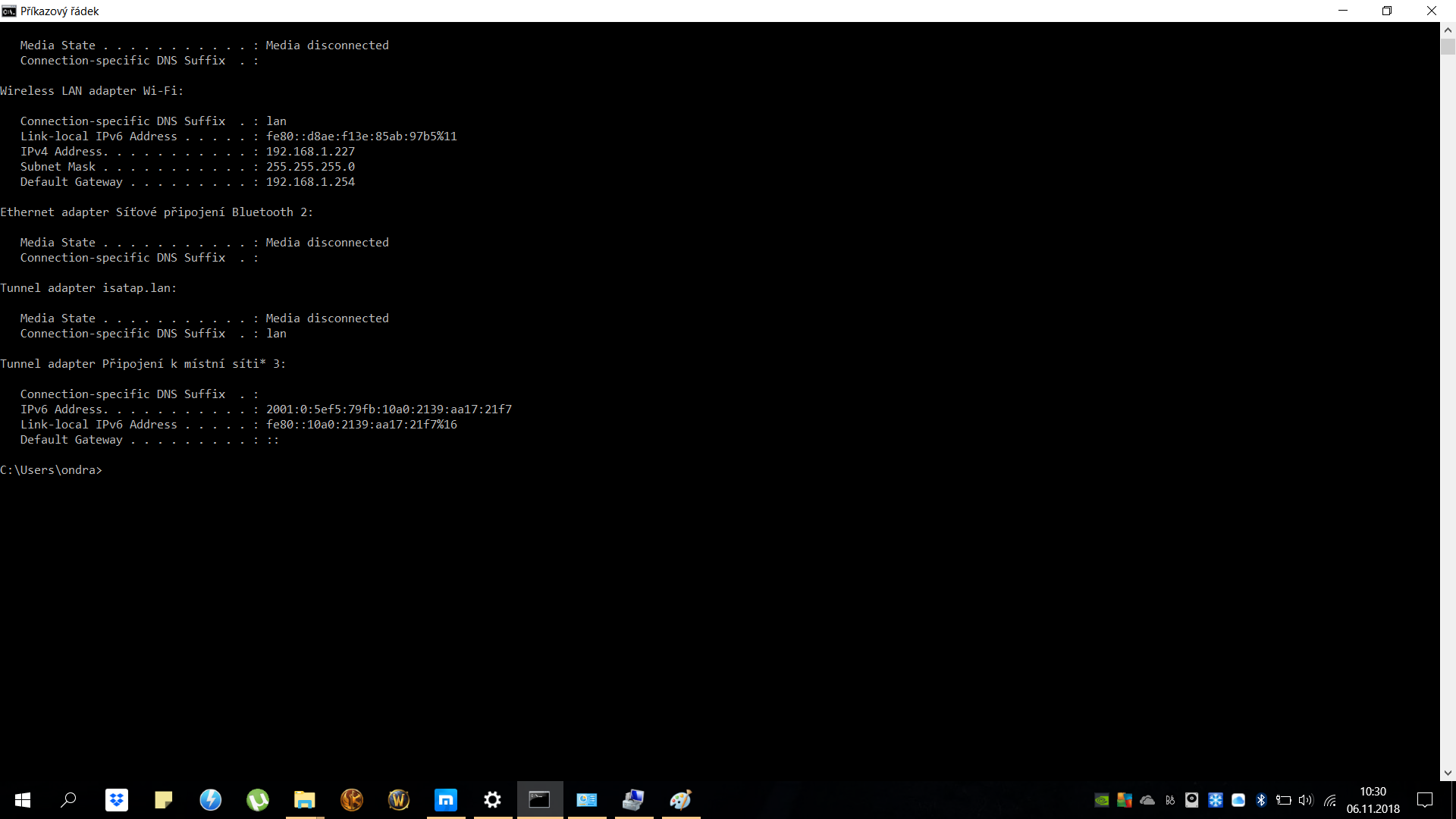Open the Windows Start menu
Screen dimensions: 1456x819
click(x=23, y=800)
